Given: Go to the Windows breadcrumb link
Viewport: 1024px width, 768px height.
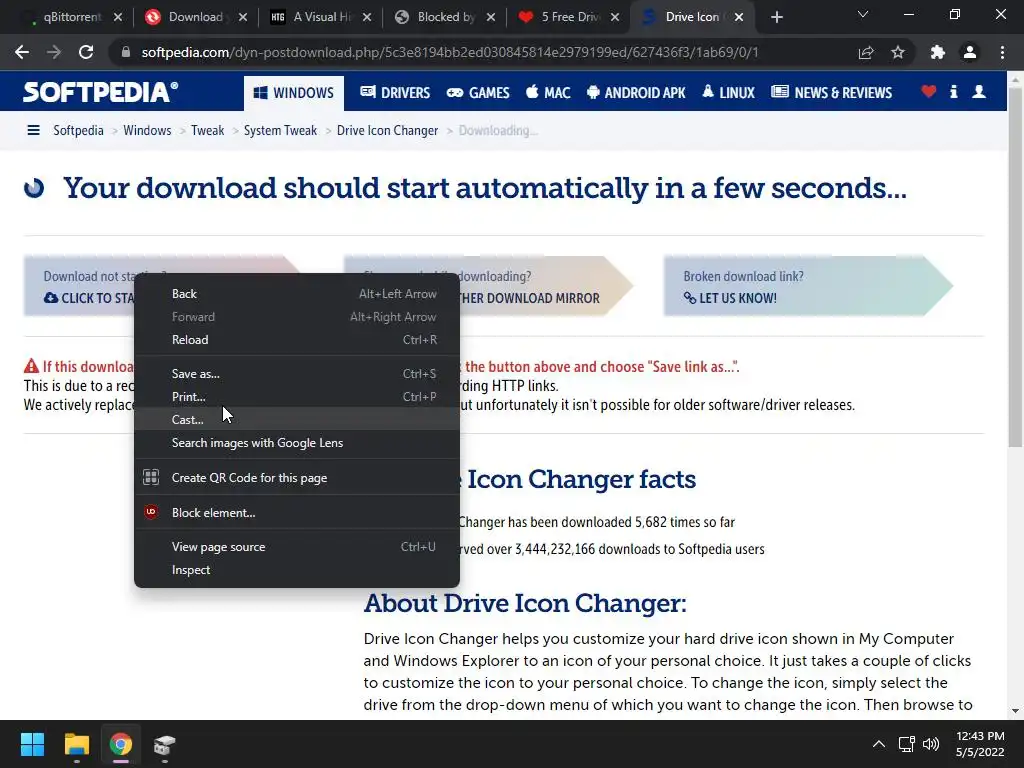Looking at the screenshot, I should click(x=147, y=131).
